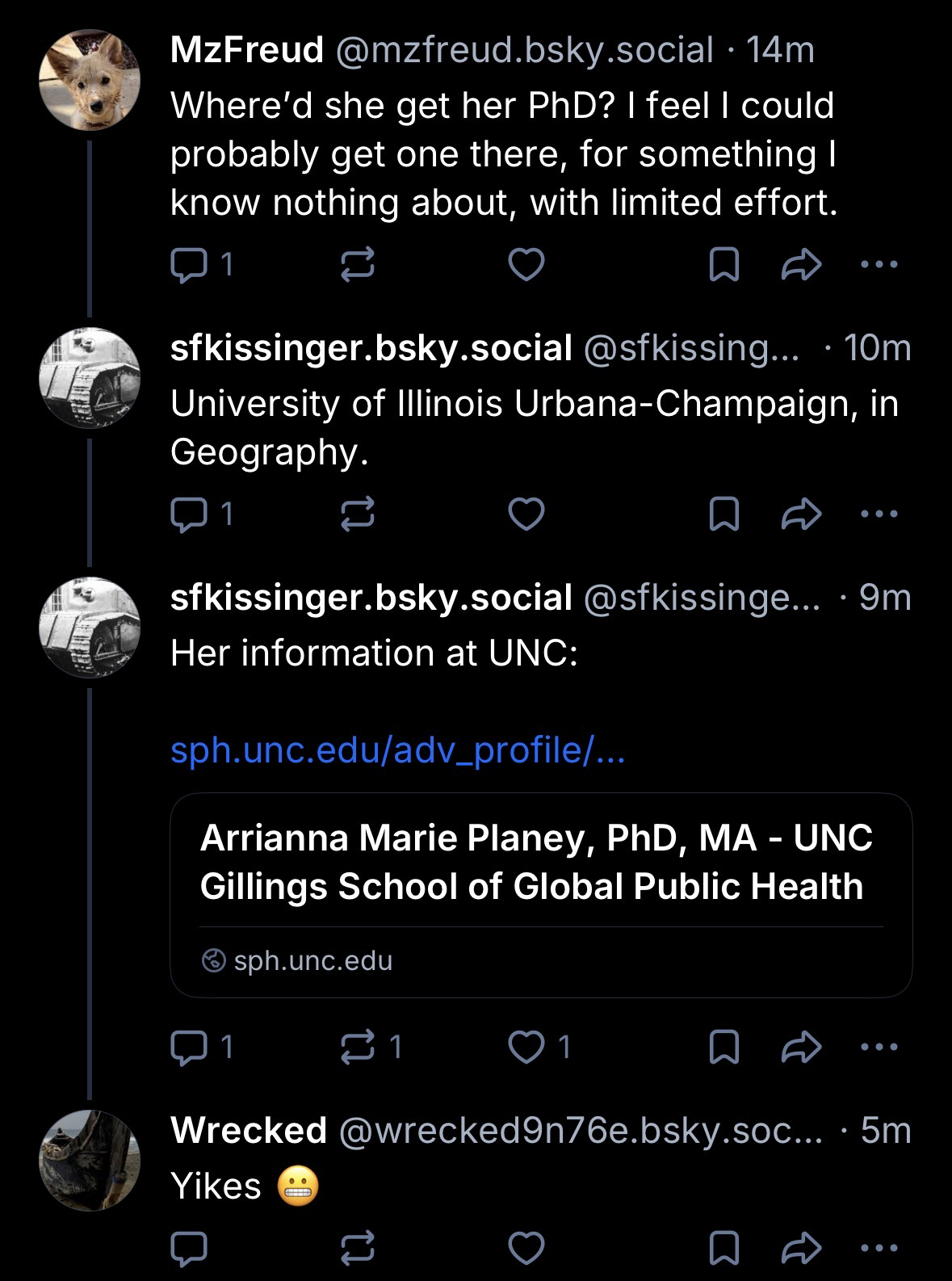
Task: Open more options on Geography reply
Action: click(879, 514)
